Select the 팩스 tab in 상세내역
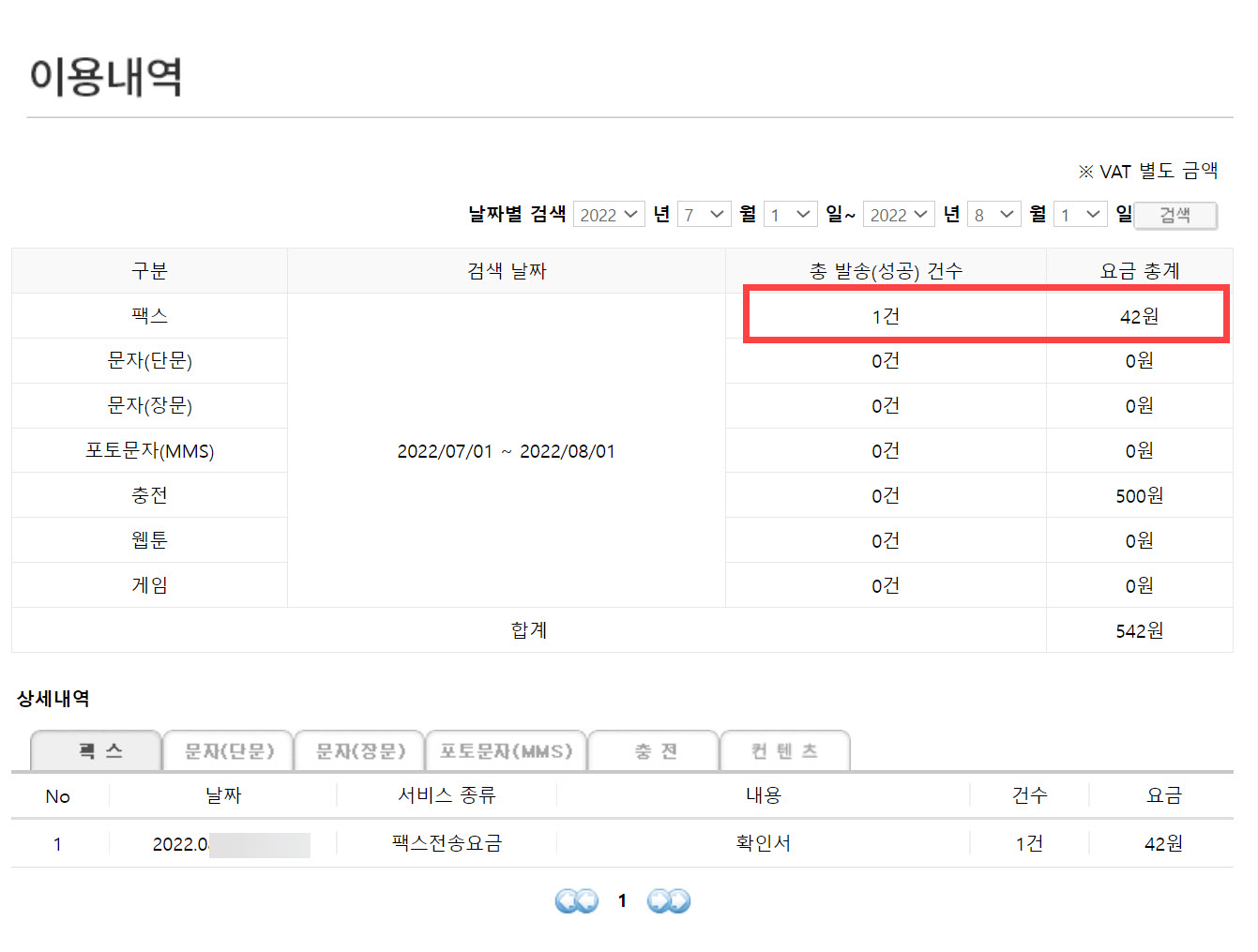Image resolution: width=1258 pixels, height=952 pixels. pos(96,750)
